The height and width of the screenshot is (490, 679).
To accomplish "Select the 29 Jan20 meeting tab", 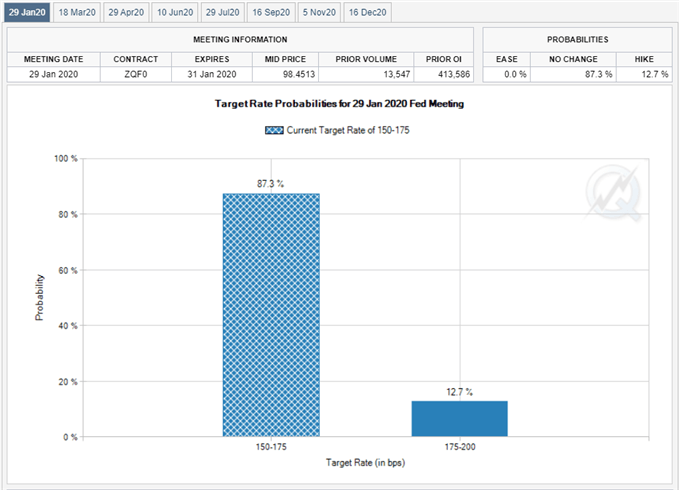I will [x=27, y=12].
